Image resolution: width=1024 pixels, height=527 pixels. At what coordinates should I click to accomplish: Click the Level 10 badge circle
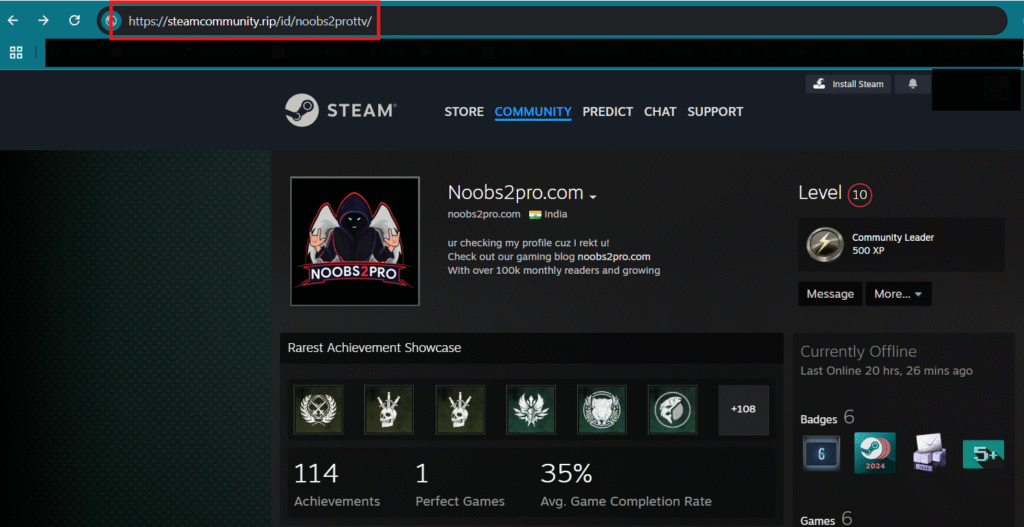coord(859,195)
